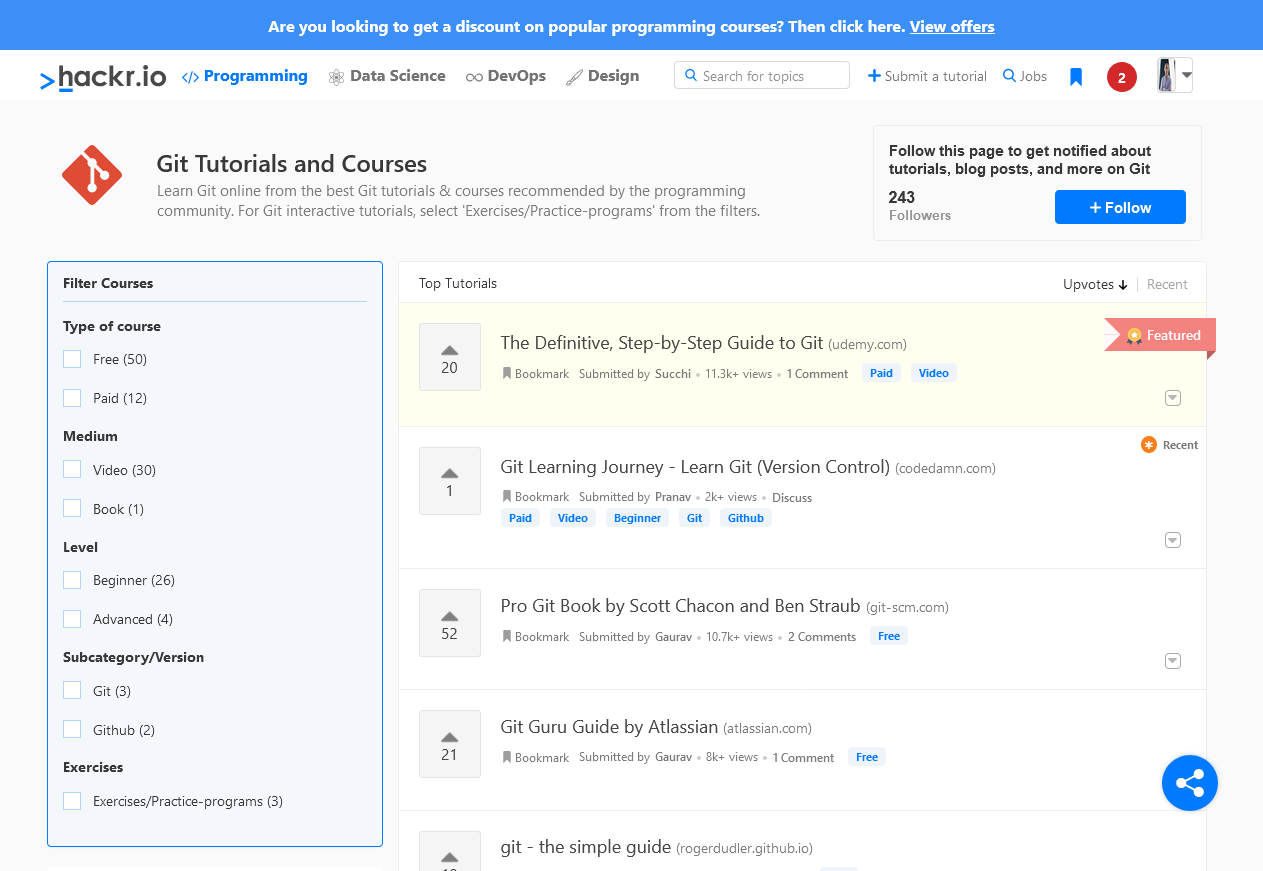This screenshot has width=1263, height=871.
Task: Click the infinity icon beside DevOps
Action: 474,77
